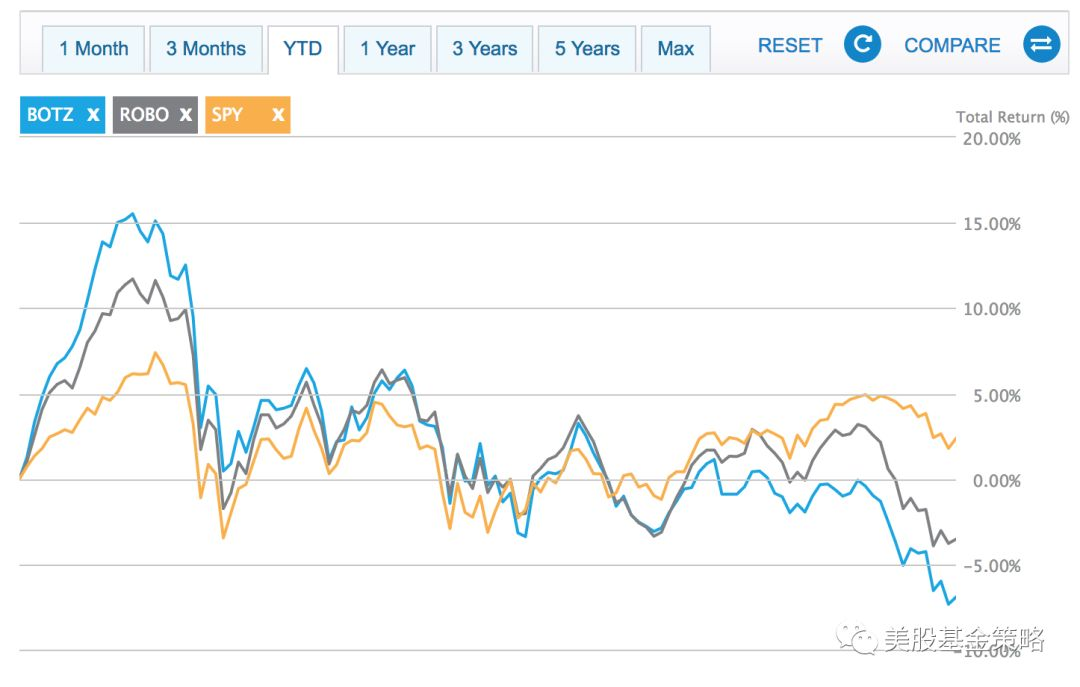The width and height of the screenshot is (1080, 687).
Task: Click the orange SPY ticker tag
Action: (229, 114)
